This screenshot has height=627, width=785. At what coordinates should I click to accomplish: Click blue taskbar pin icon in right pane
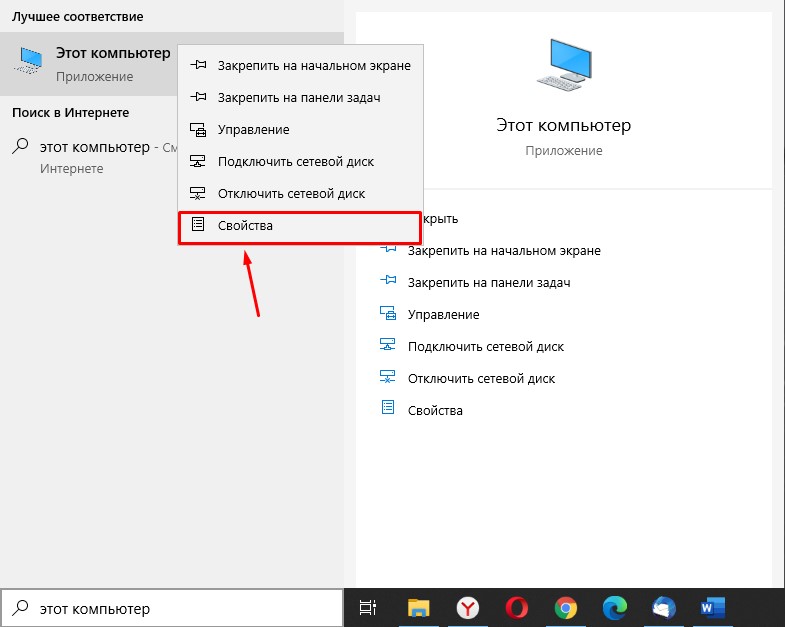(x=388, y=279)
